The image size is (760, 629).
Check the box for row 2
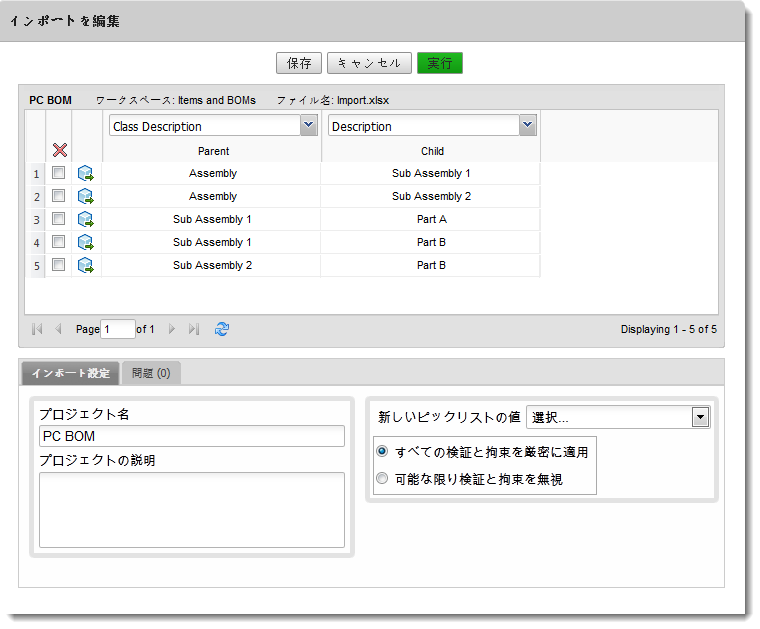tap(59, 195)
